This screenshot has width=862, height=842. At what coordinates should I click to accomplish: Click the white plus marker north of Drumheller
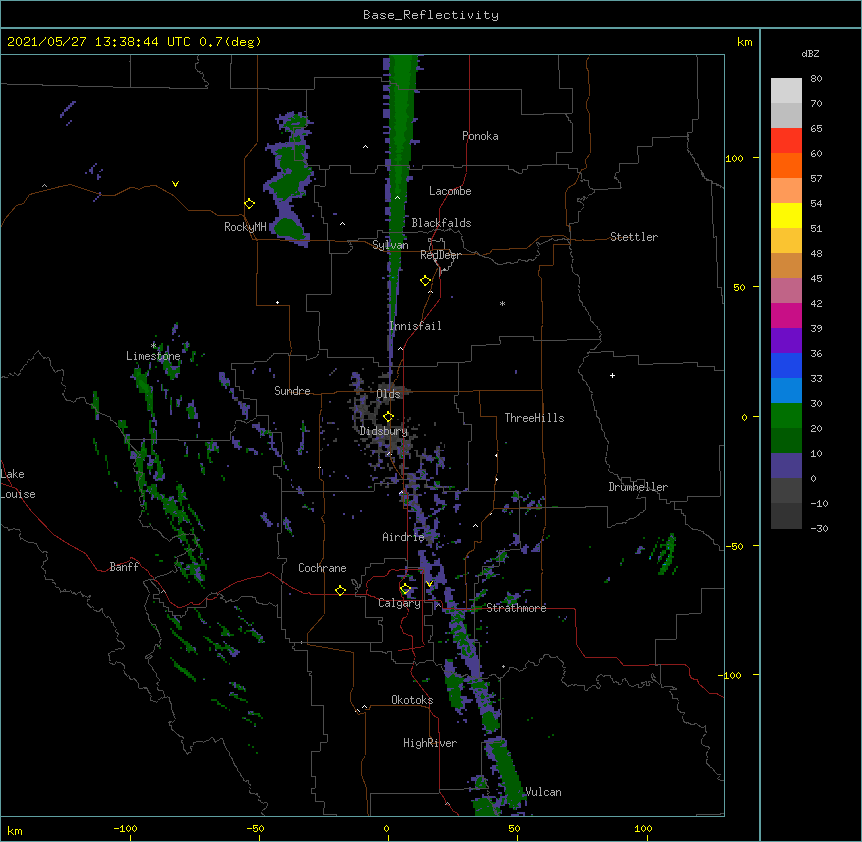pos(612,375)
